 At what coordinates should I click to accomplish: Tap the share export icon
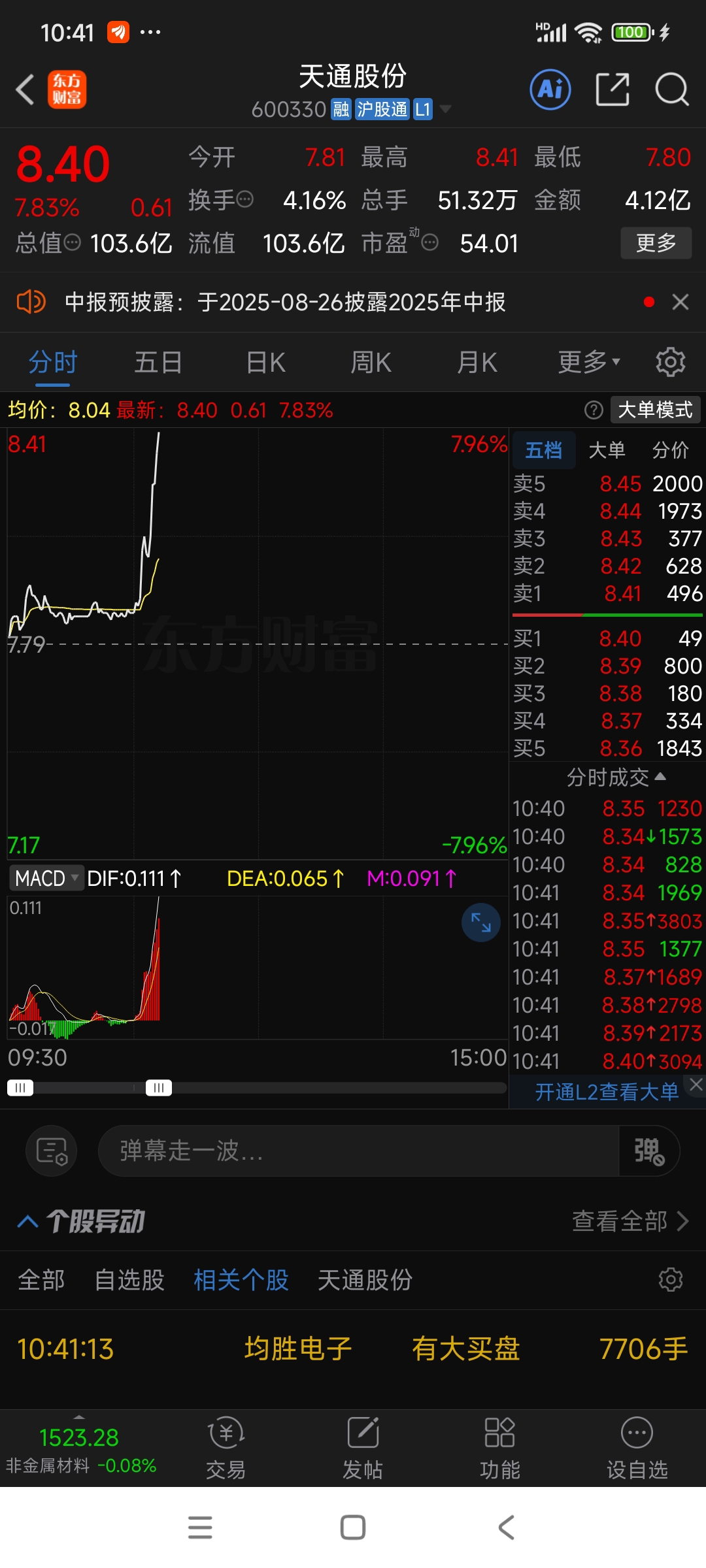pos(613,90)
